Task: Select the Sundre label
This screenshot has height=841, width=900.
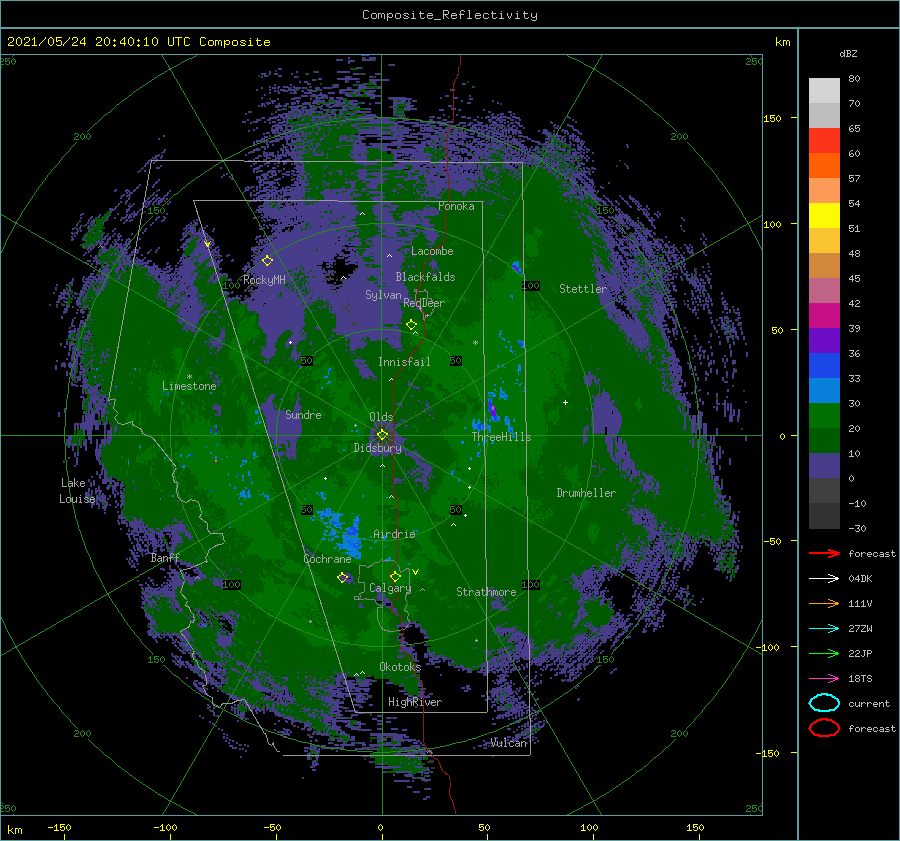Action: pos(303,415)
